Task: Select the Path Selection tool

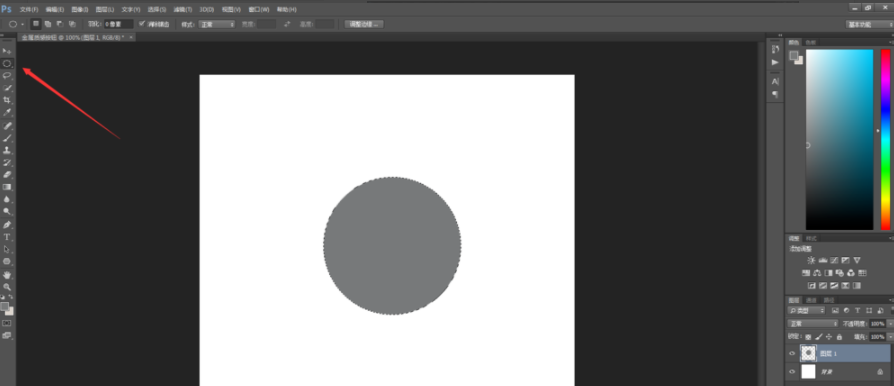Action: pyautogui.click(x=7, y=249)
